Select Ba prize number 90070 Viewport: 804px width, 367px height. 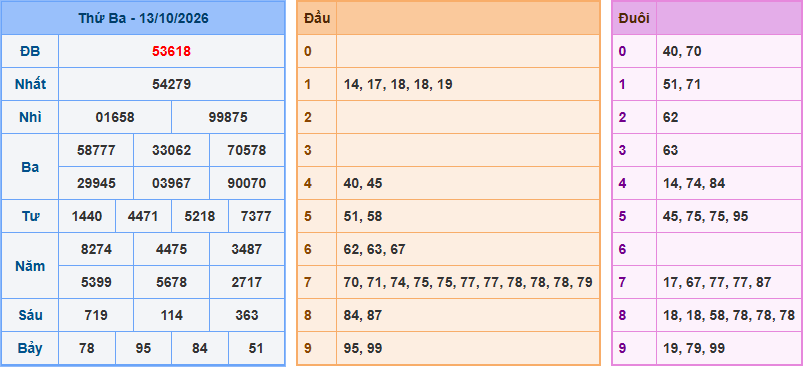pyautogui.click(x=247, y=183)
